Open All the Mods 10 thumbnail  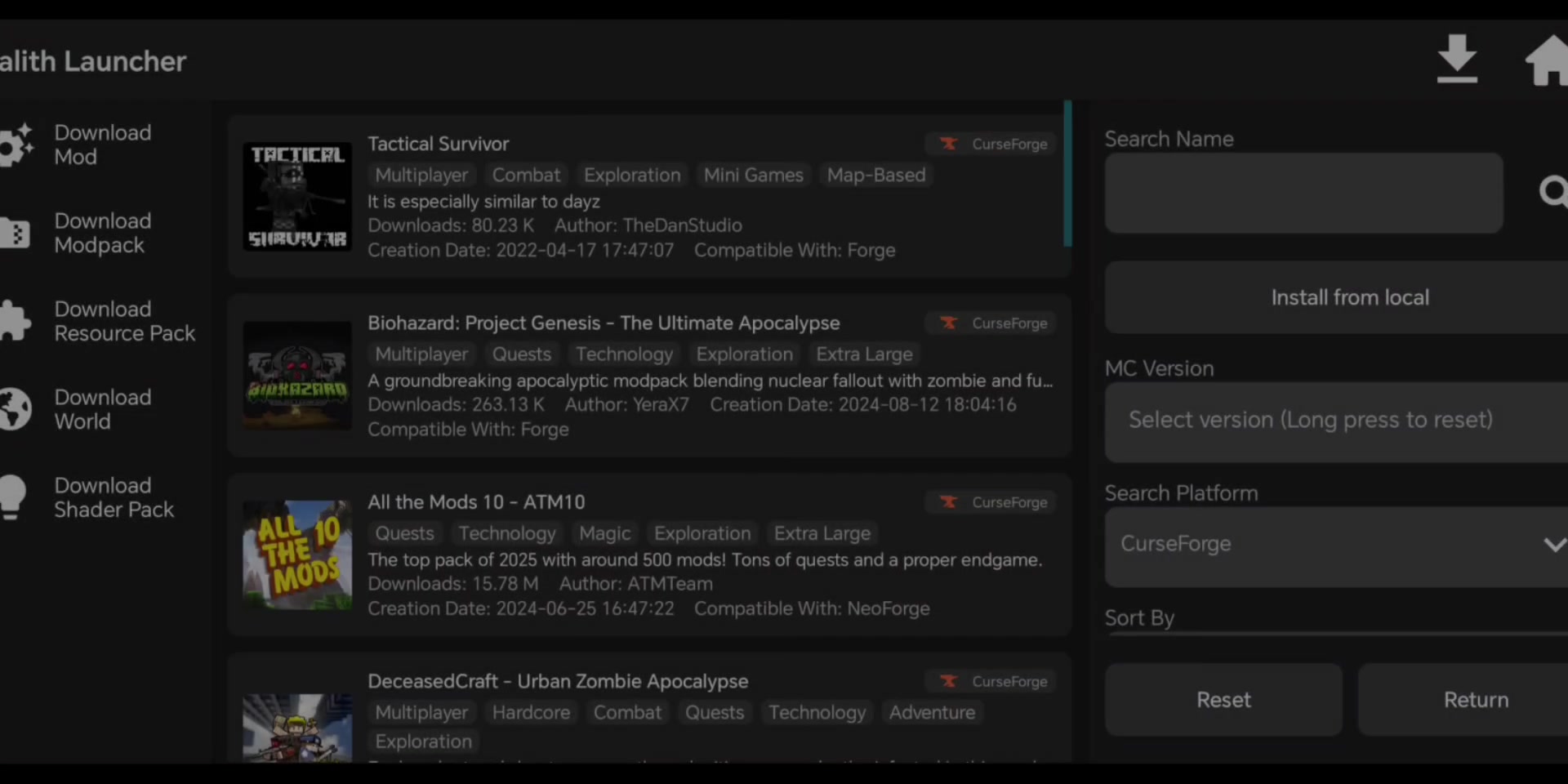[x=297, y=555]
